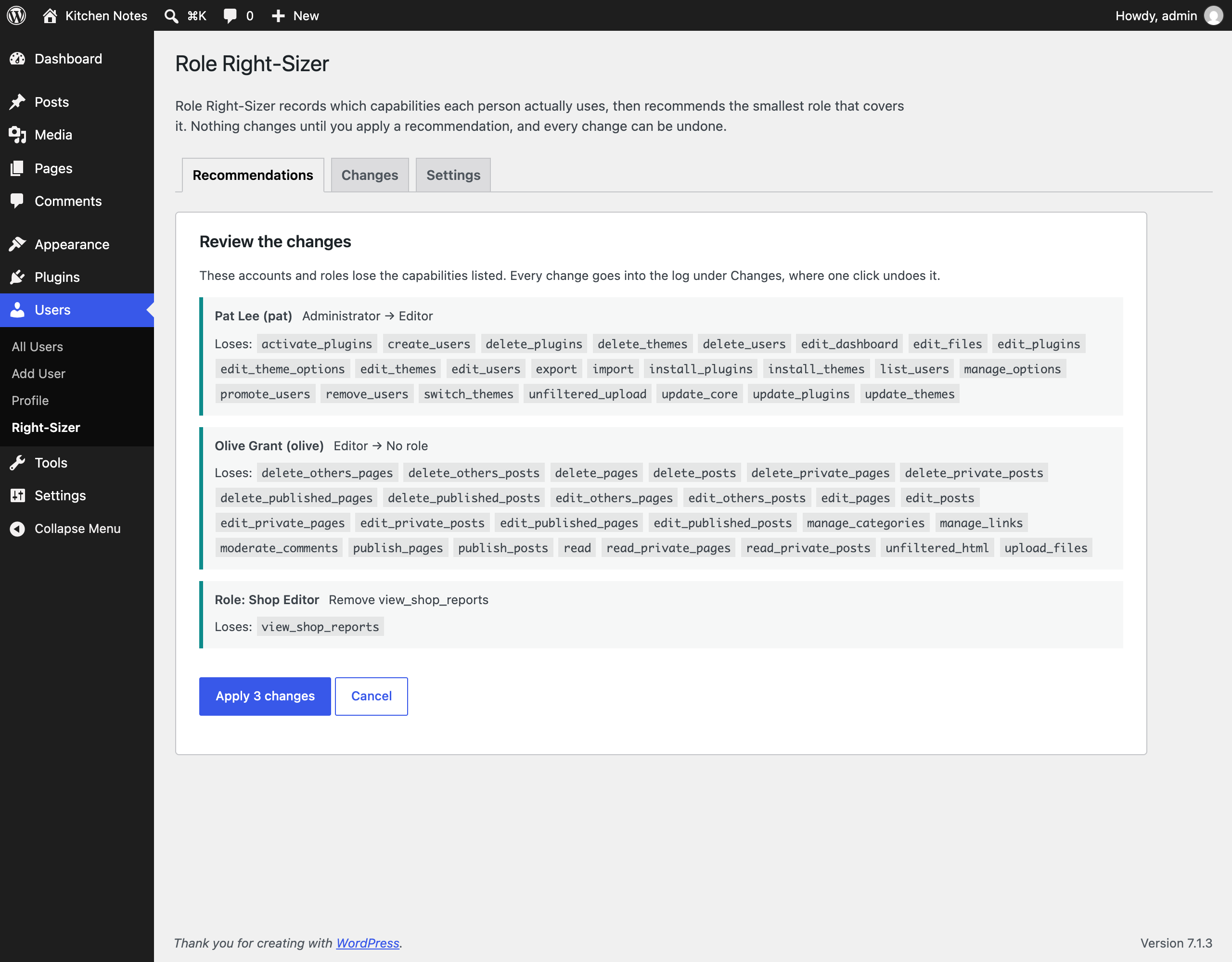The image size is (1232, 962).
Task: Click the Media library icon
Action: click(17, 135)
